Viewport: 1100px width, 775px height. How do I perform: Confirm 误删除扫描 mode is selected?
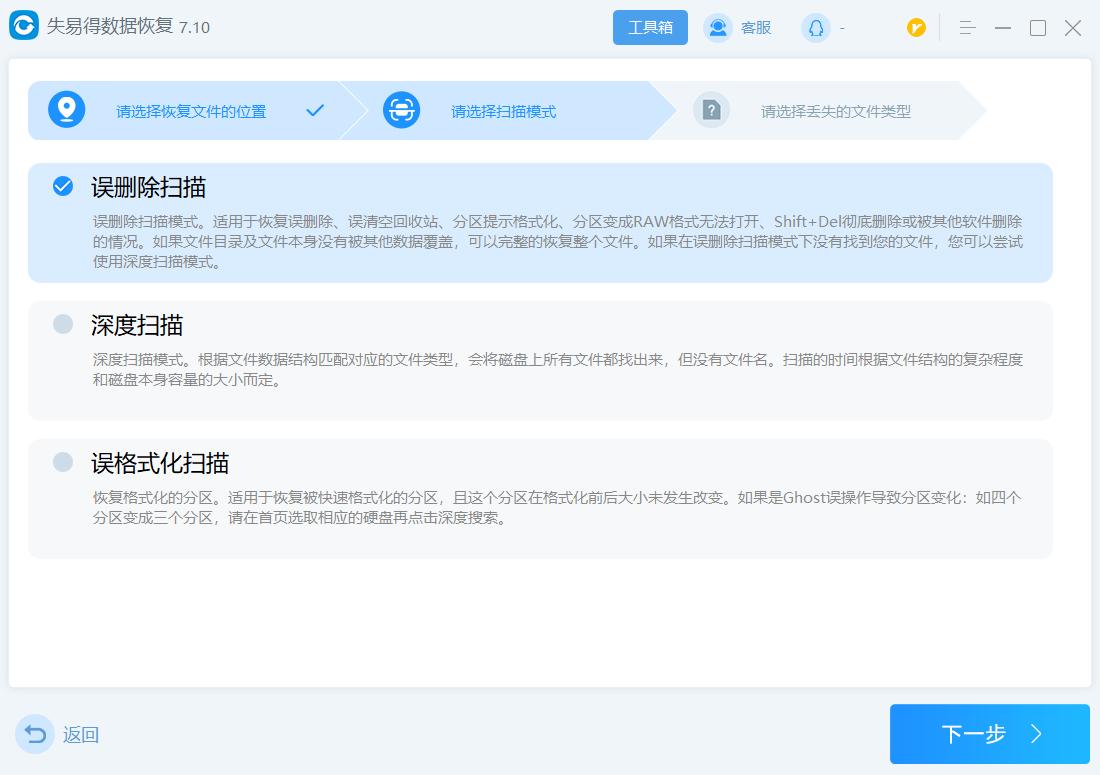click(x=63, y=188)
